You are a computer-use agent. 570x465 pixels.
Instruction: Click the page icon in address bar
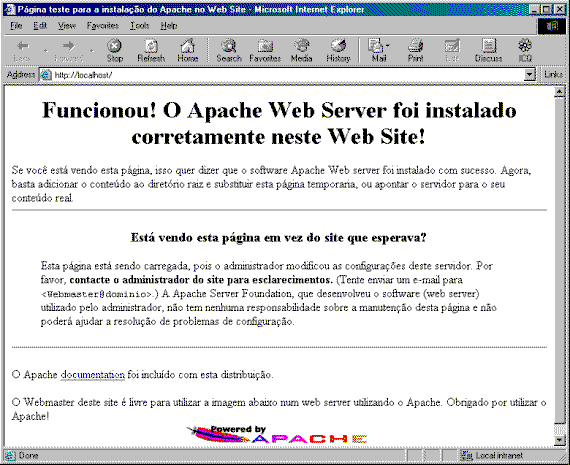tap(46, 75)
